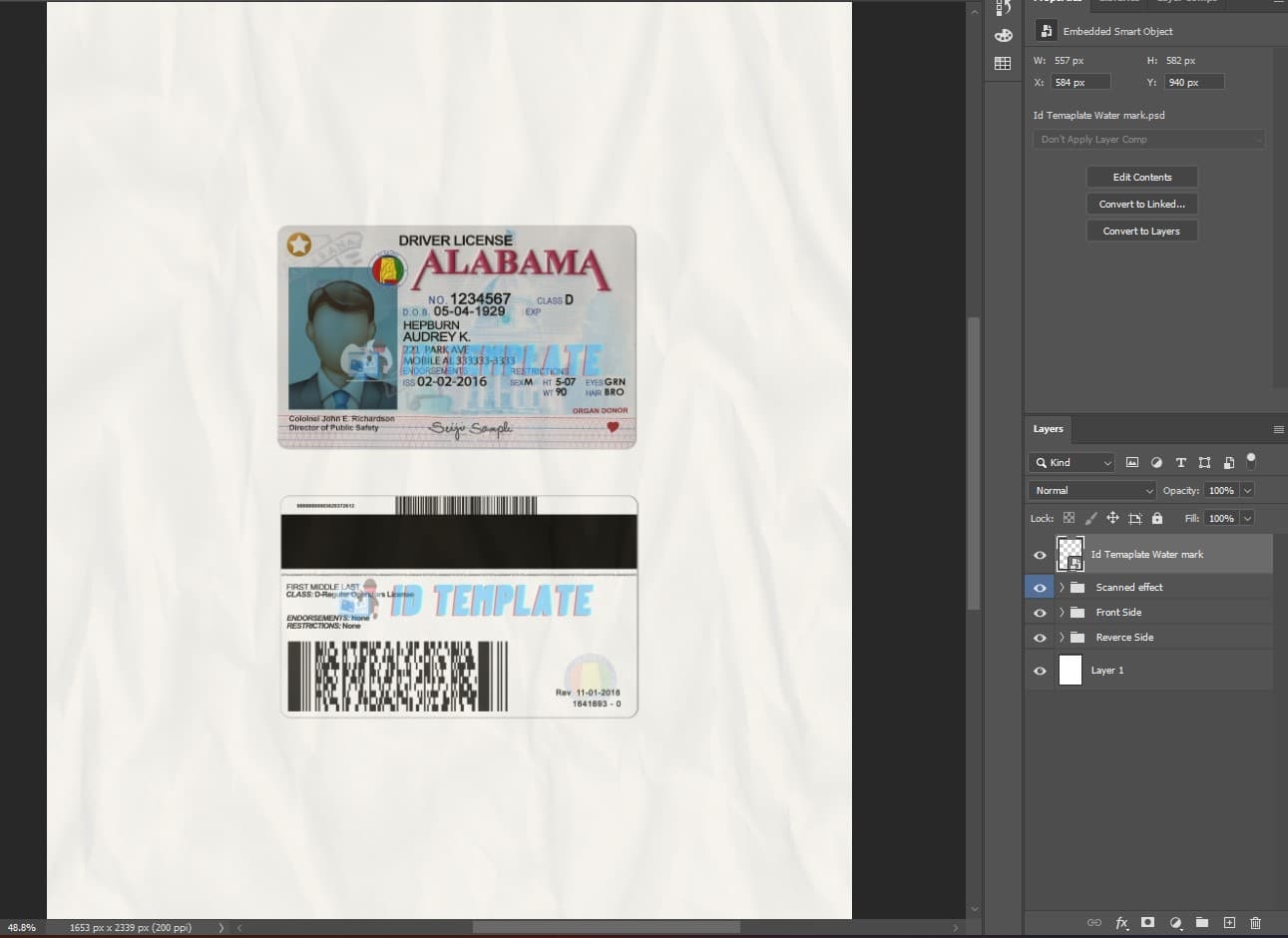Open the Normal blend mode dropdown
The width and height of the screenshot is (1288, 938).
pyautogui.click(x=1091, y=490)
